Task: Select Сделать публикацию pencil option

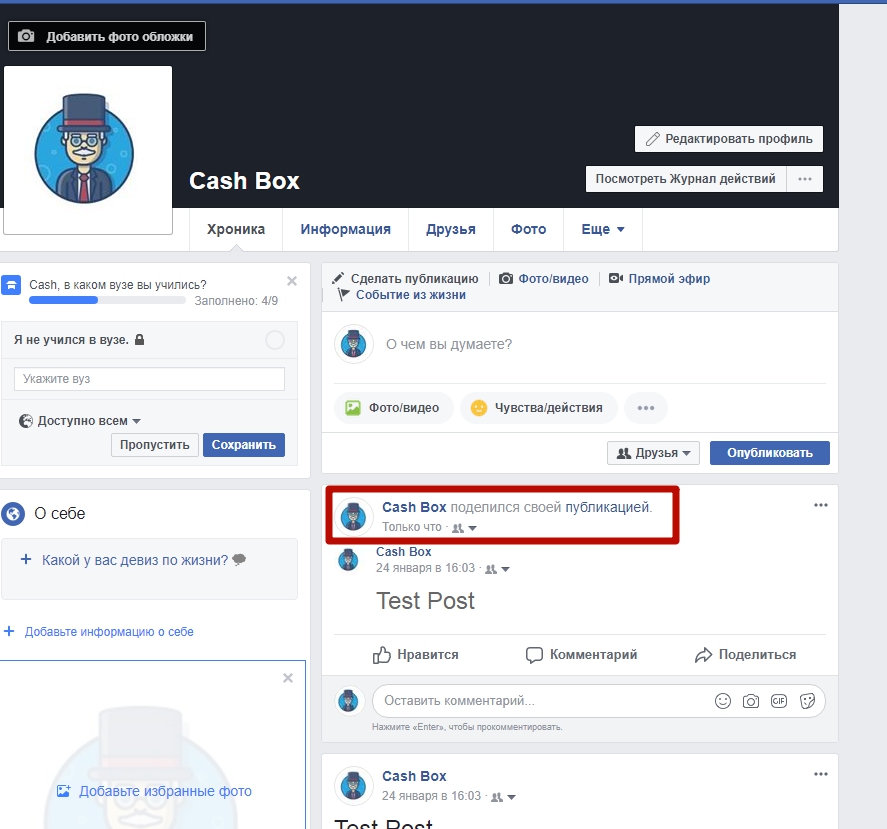Action: pyautogui.click(x=405, y=278)
